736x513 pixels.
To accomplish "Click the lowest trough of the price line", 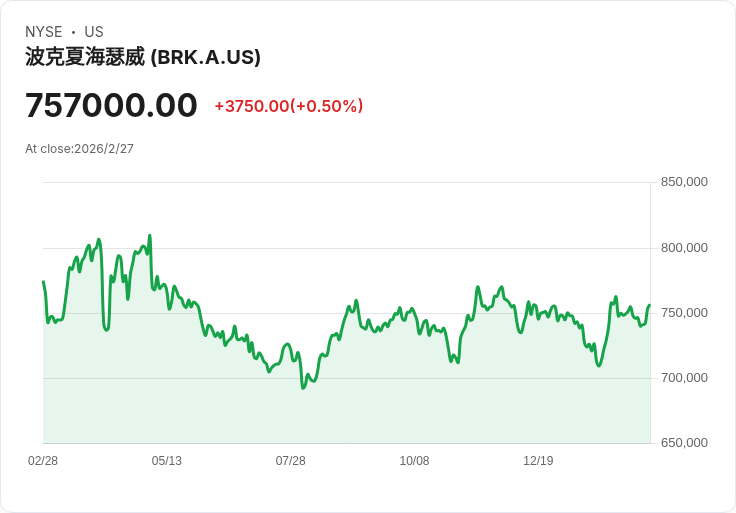I will [303, 387].
